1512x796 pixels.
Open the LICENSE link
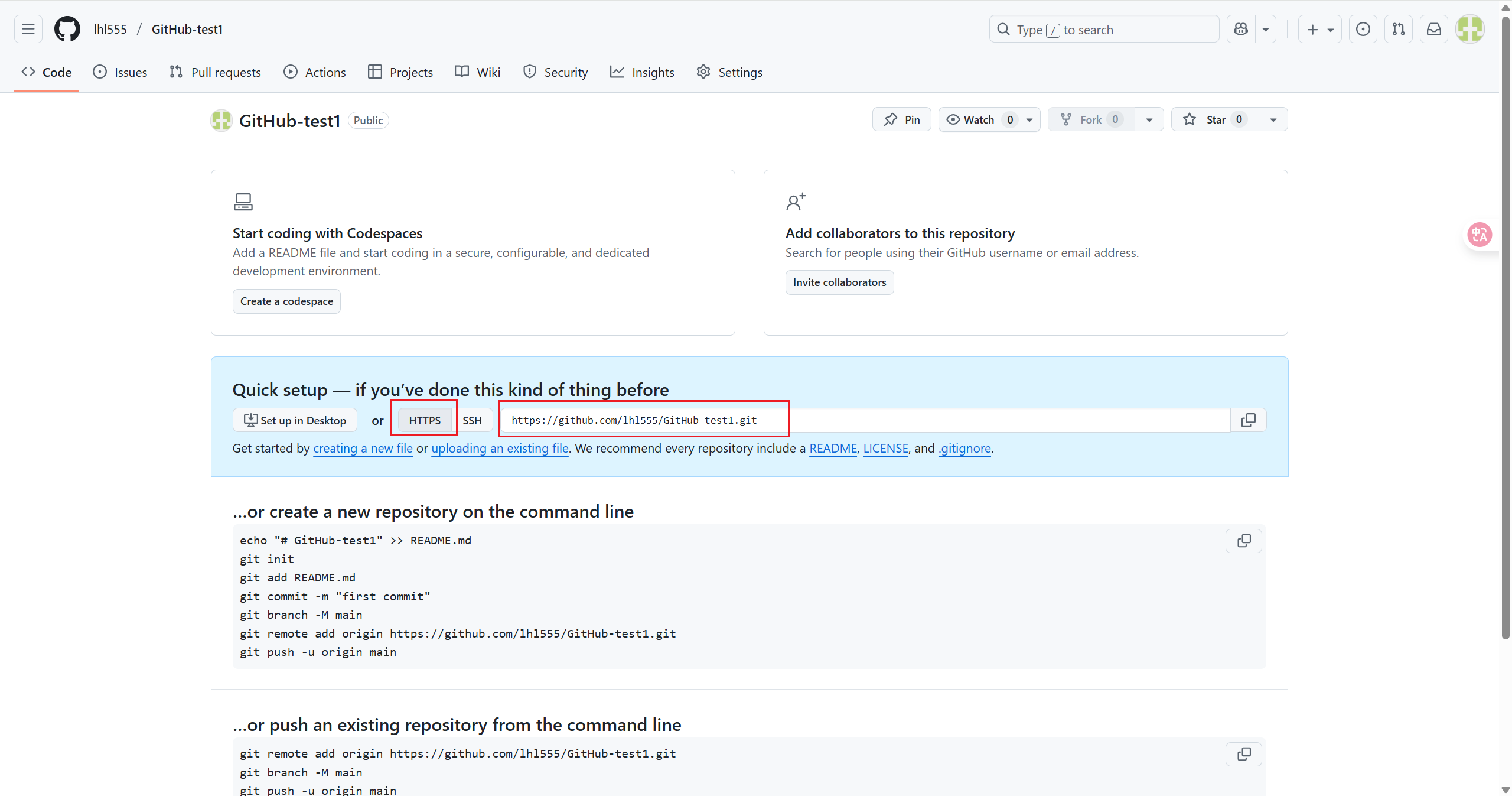885,449
